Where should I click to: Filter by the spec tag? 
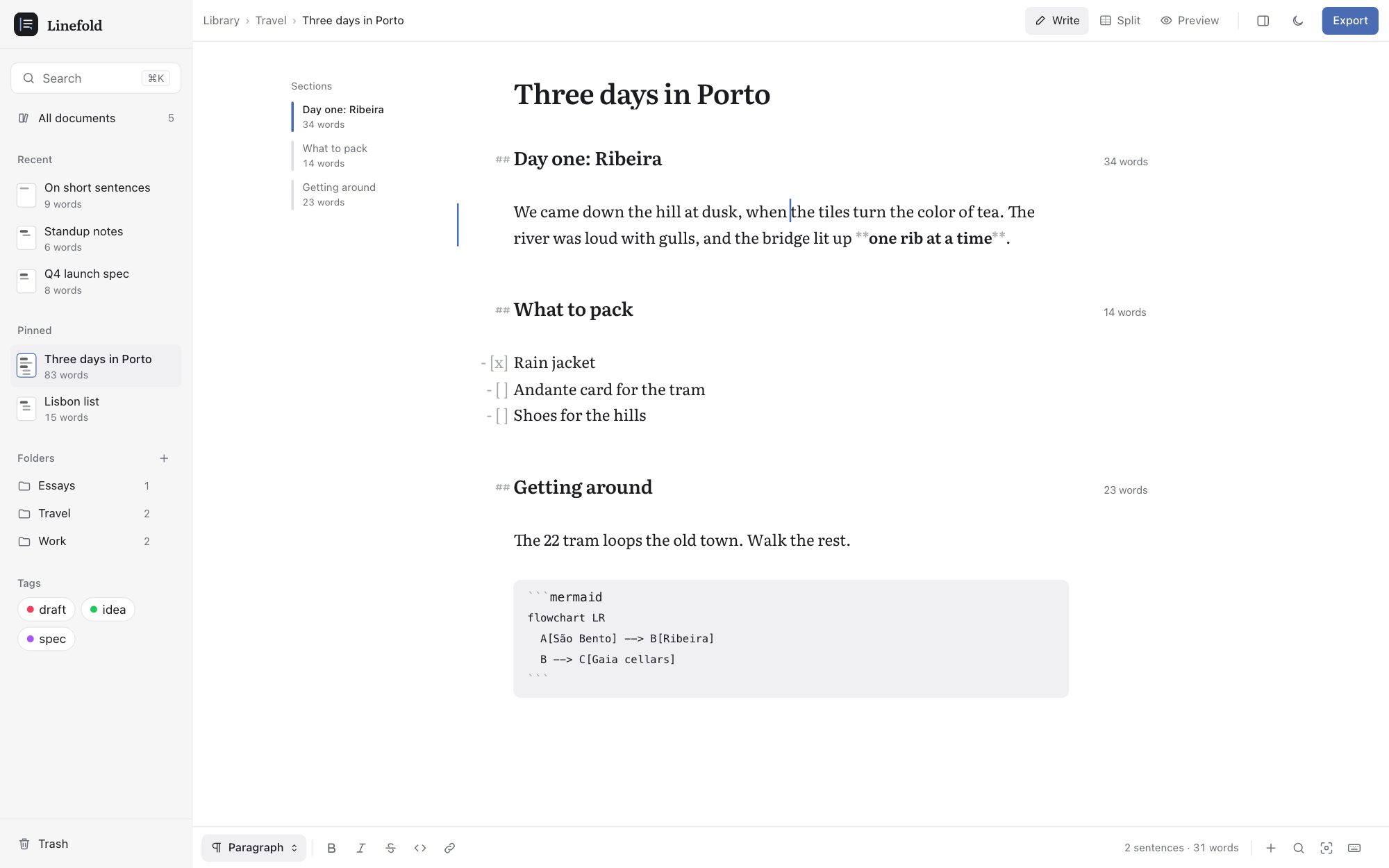[47, 639]
